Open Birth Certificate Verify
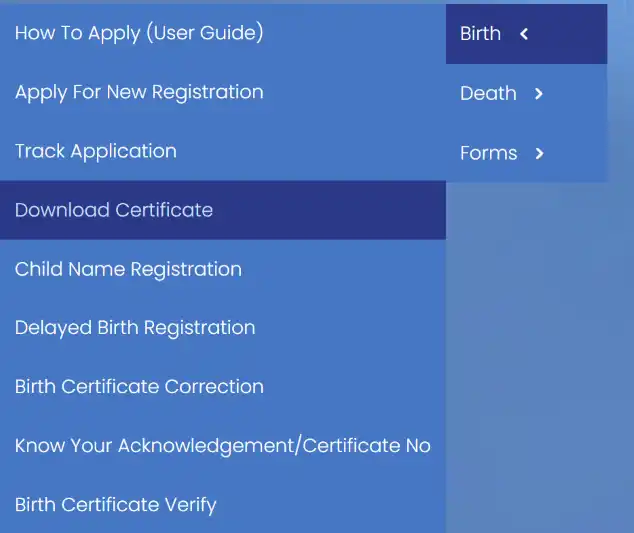Screen dimensions: 634x533 [223, 505]
